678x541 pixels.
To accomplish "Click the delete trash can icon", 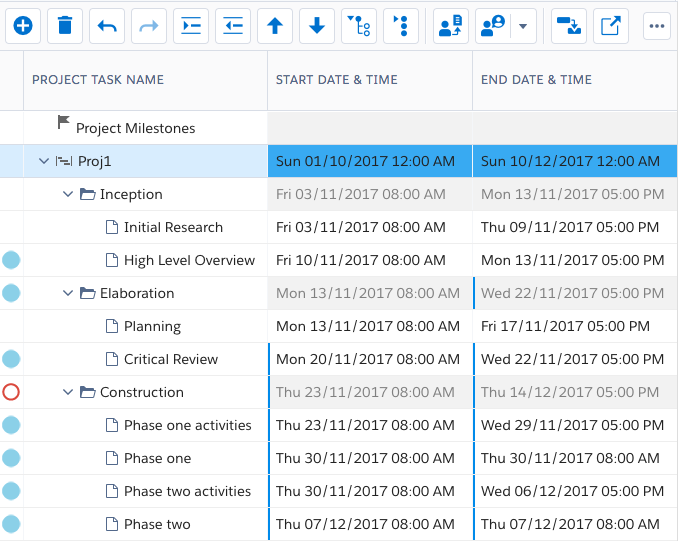I will [65, 26].
